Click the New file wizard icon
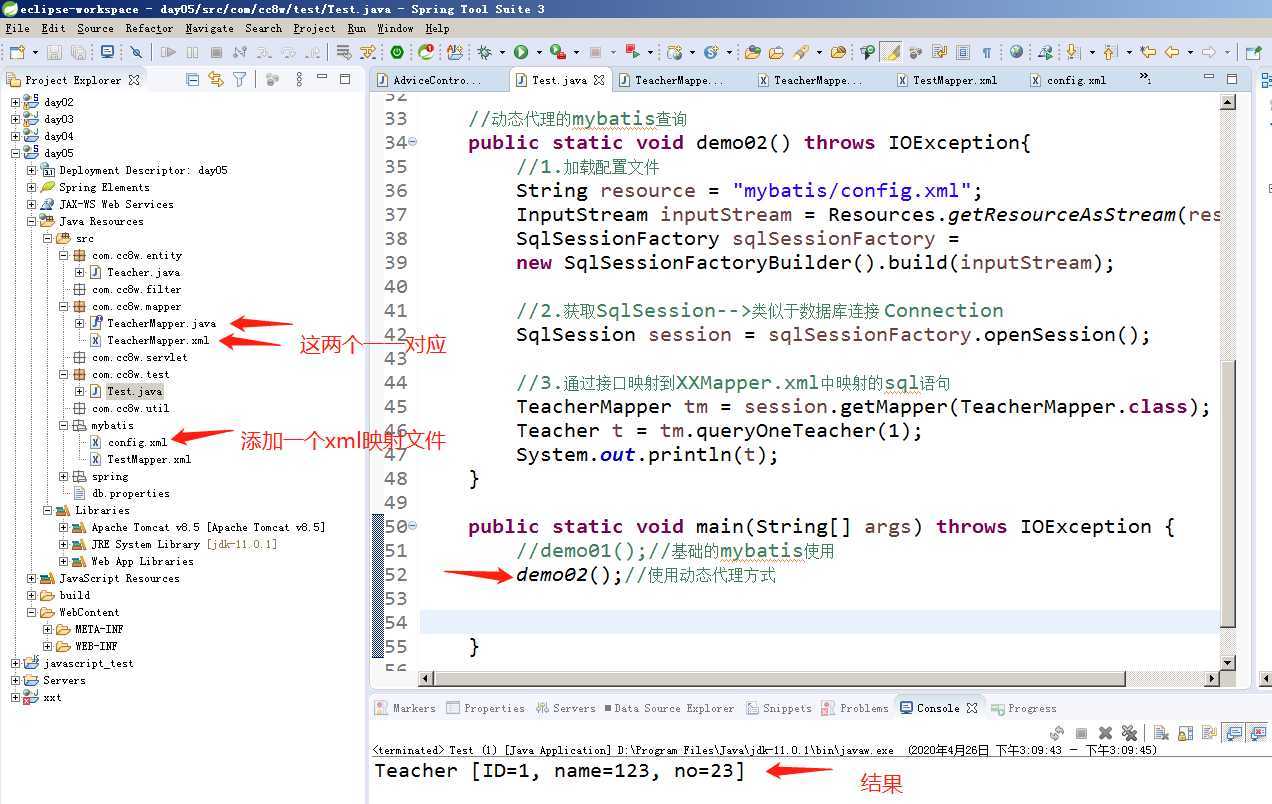 pyautogui.click(x=17, y=52)
